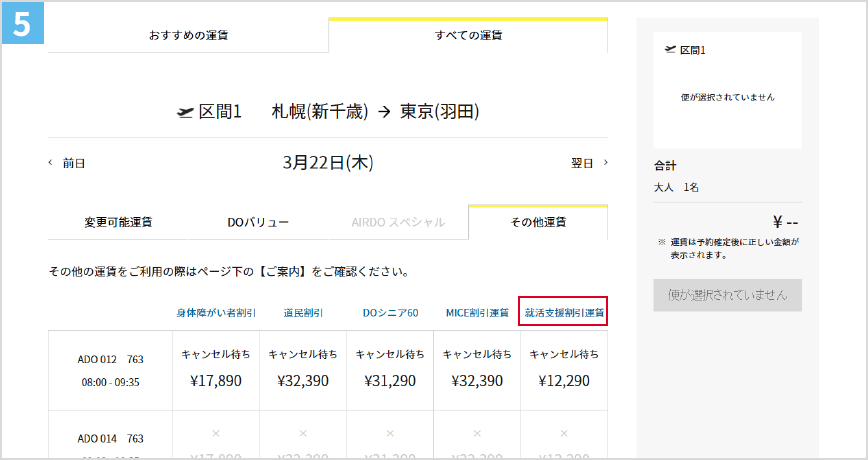Click the 3月22日(木) date heading
The image size is (868, 460).
click(x=328, y=163)
